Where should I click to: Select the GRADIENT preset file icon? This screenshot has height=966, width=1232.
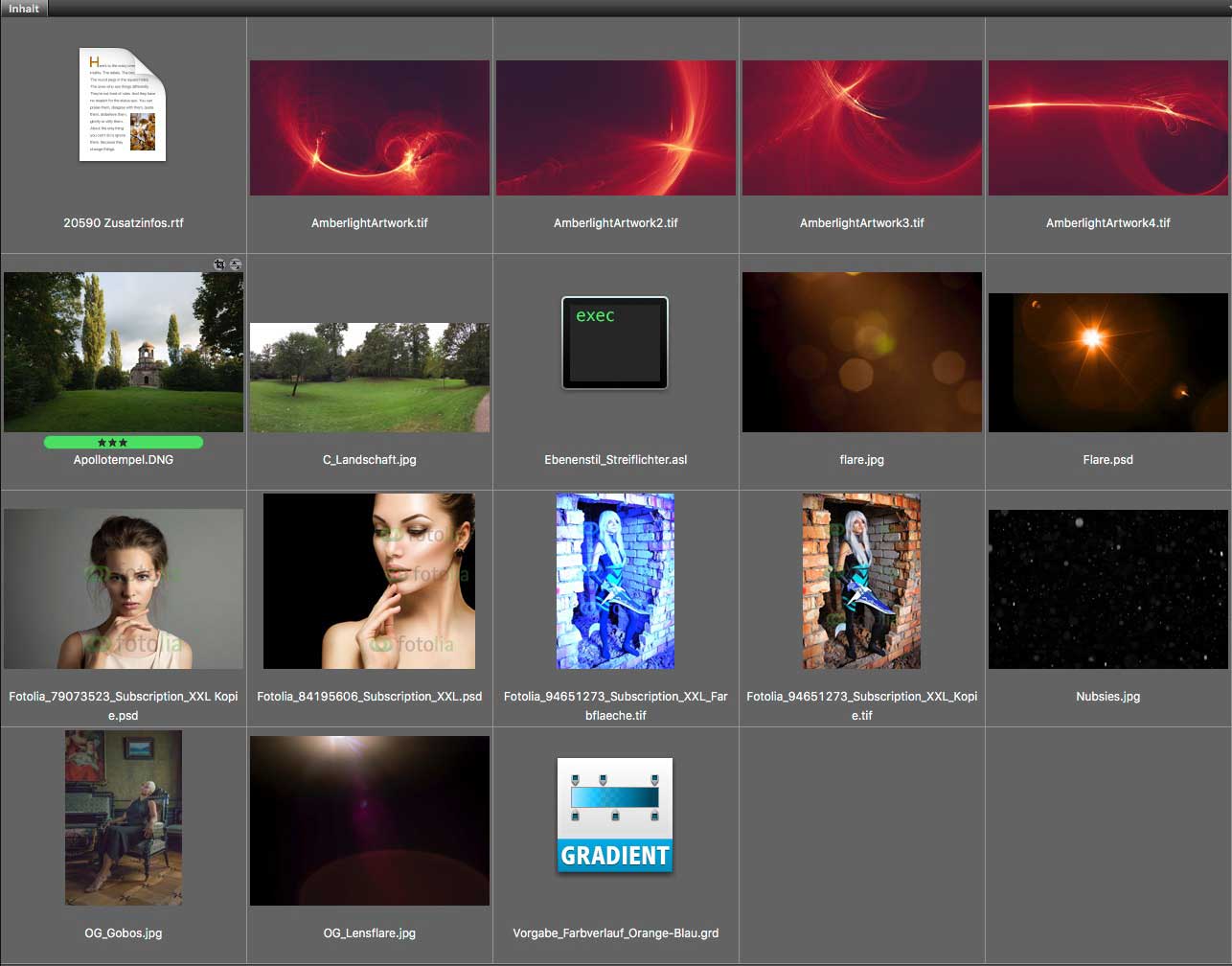pos(615,815)
